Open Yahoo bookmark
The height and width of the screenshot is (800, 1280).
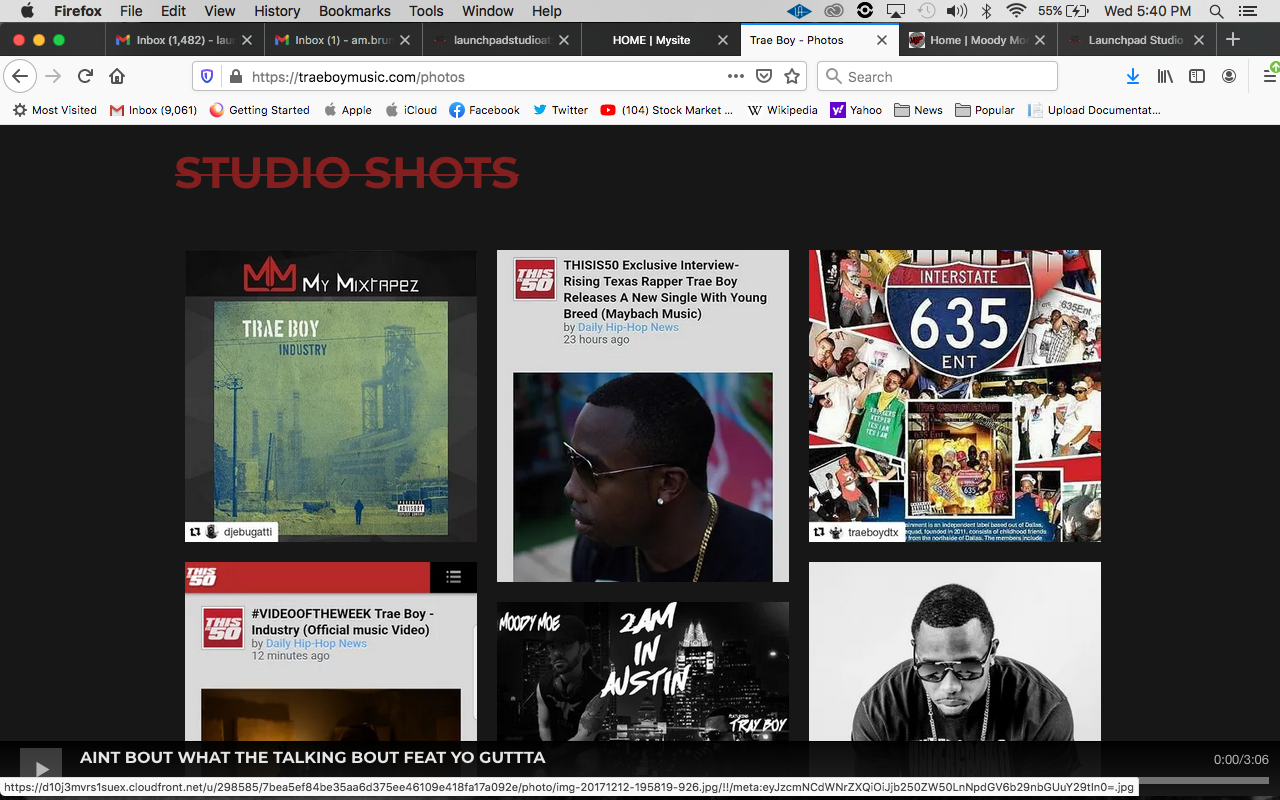click(x=856, y=110)
